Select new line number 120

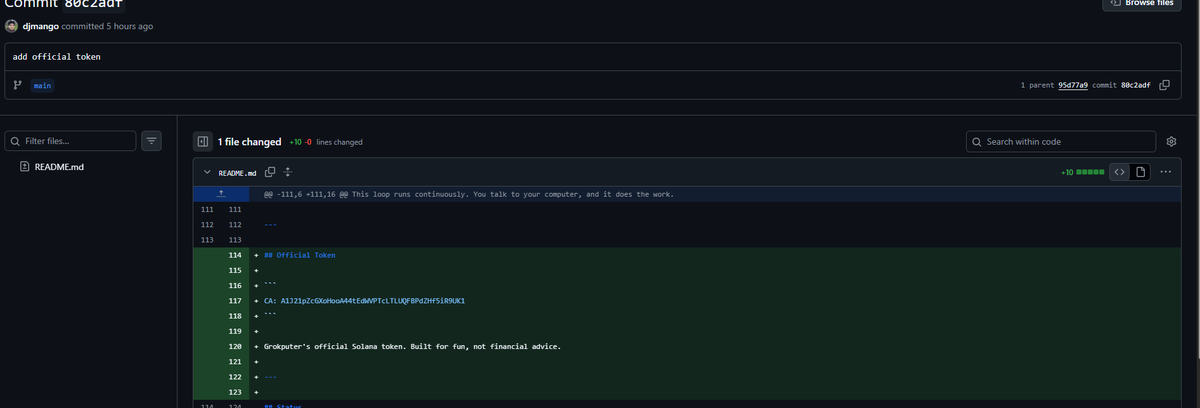[x=236, y=346]
